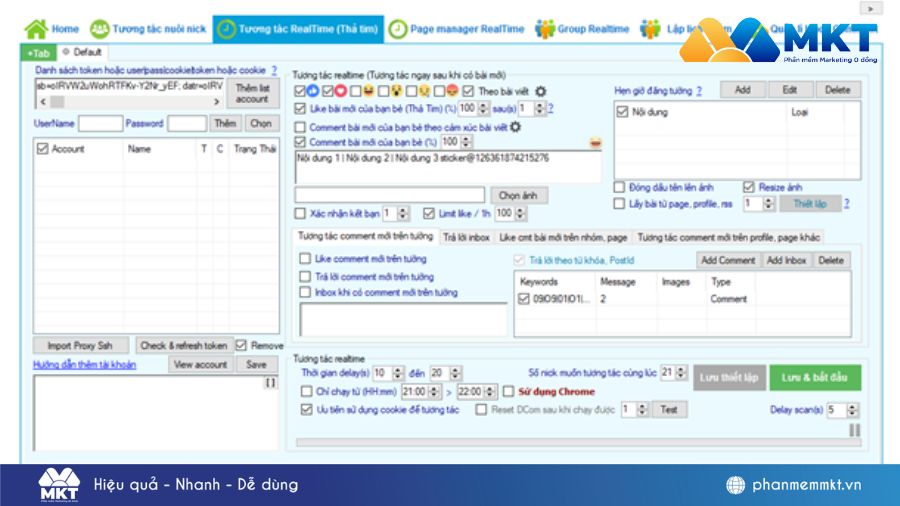The height and width of the screenshot is (506, 900).
Task: Adjust 21:00 start time spinner
Action: click(x=435, y=391)
